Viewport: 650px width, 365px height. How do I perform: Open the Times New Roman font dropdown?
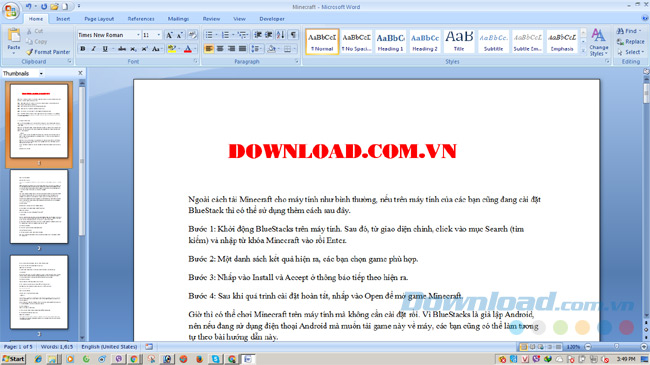tap(138, 35)
